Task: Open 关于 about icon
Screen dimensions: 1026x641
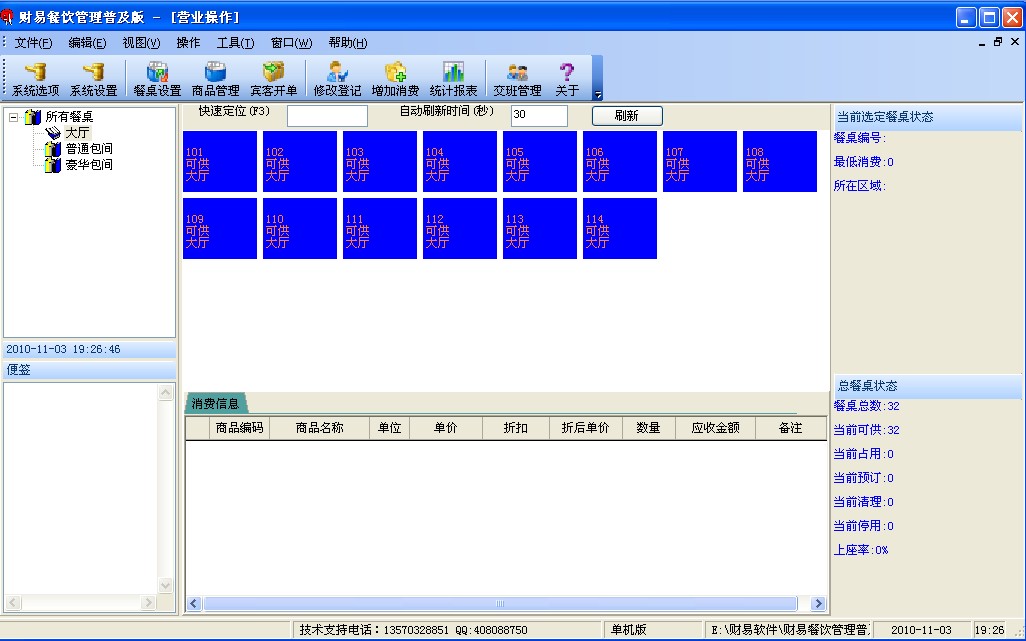Action: click(x=567, y=78)
